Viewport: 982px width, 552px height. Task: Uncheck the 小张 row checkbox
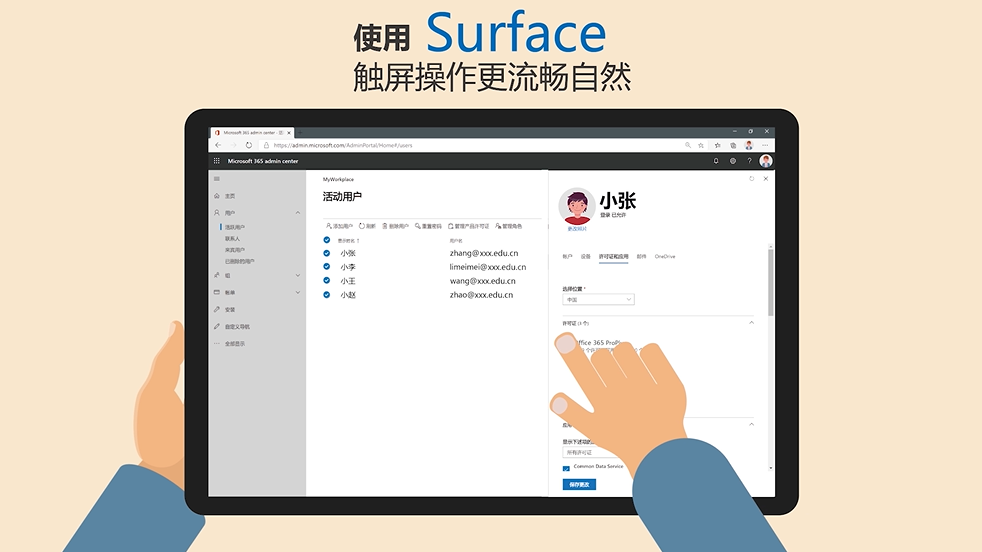[326, 253]
